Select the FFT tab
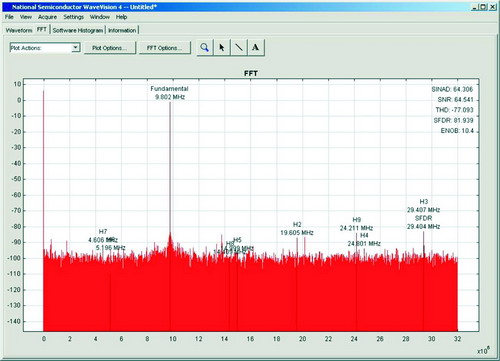The image size is (500, 361). tap(42, 29)
